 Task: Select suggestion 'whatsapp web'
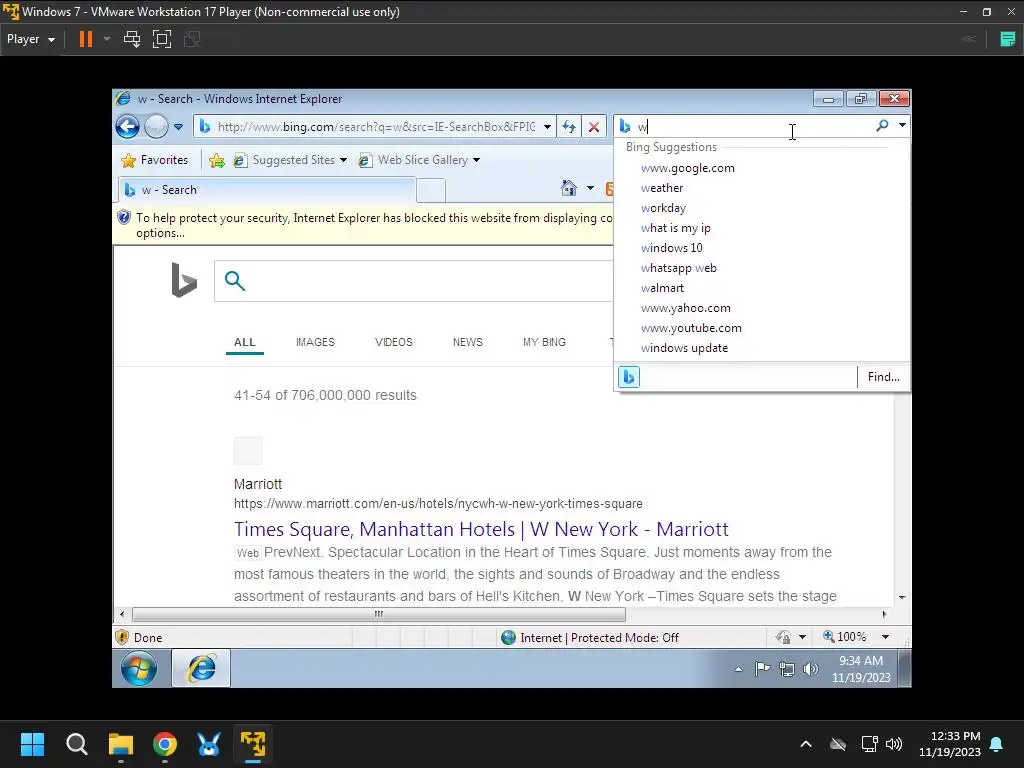point(762,268)
